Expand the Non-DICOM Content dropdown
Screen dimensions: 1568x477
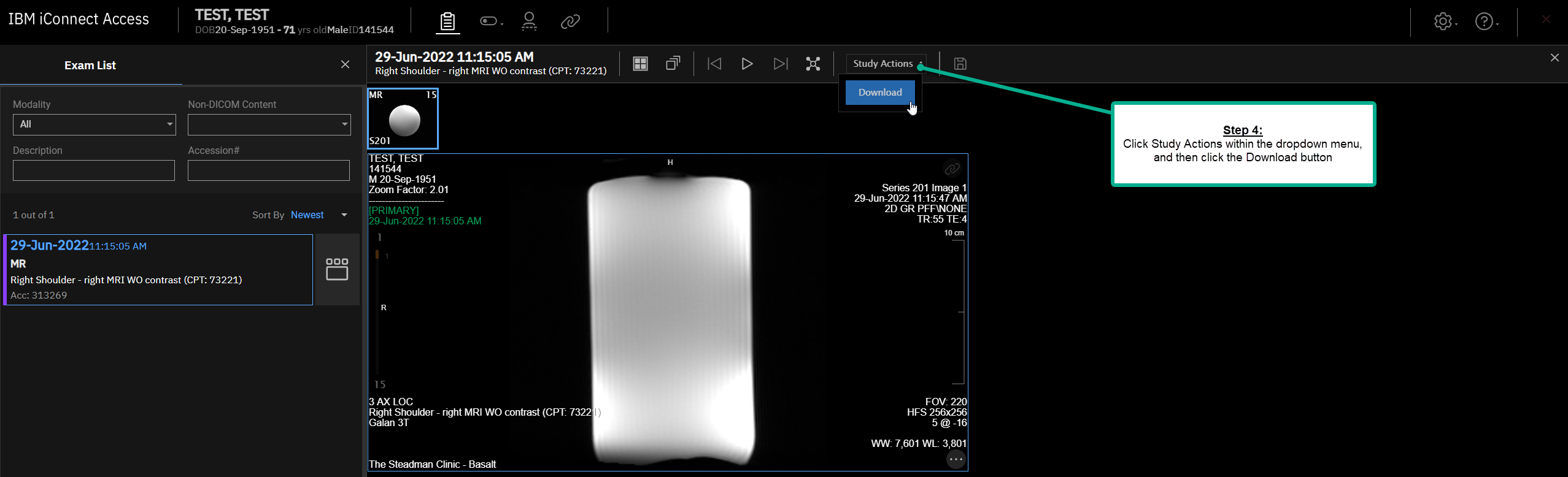[269, 124]
